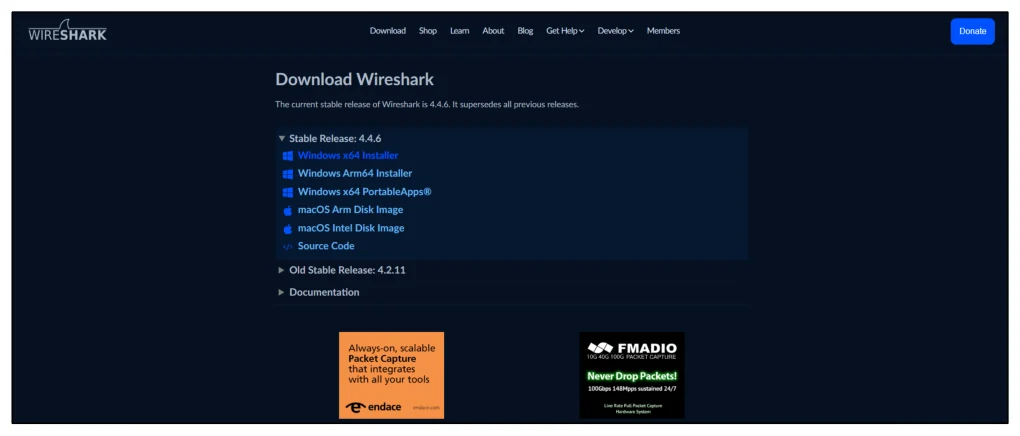Click the code icon beside Source Code
This screenshot has height=436, width=1020.
(x=288, y=247)
